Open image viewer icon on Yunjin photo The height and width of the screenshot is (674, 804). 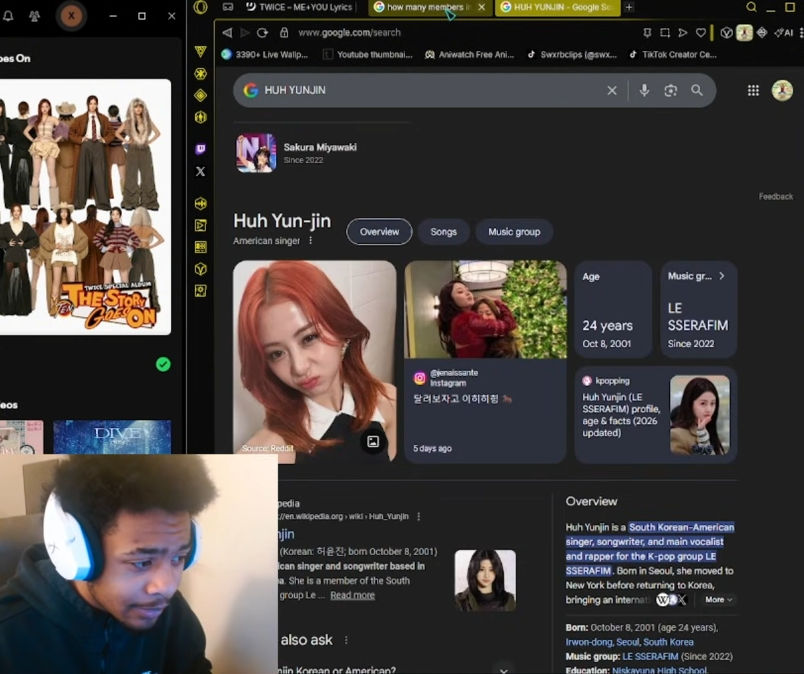pyautogui.click(x=373, y=441)
